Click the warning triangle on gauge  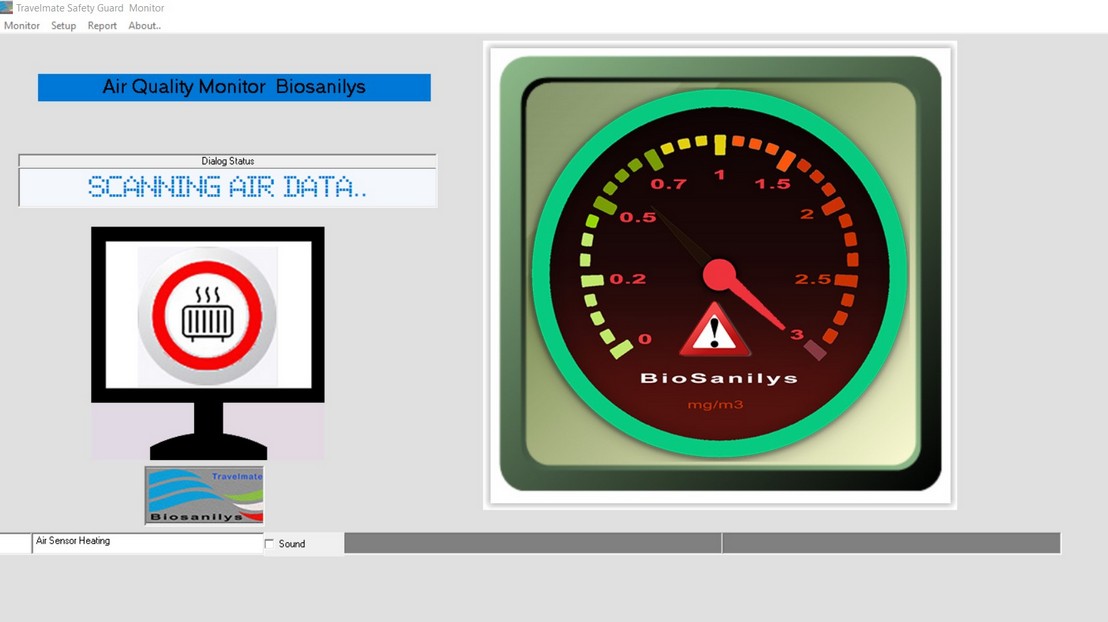(714, 331)
